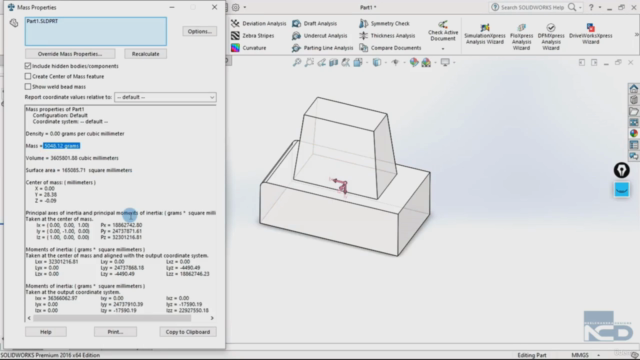Click Print button
Image resolution: width=640 pixels, height=360 pixels.
115,332
